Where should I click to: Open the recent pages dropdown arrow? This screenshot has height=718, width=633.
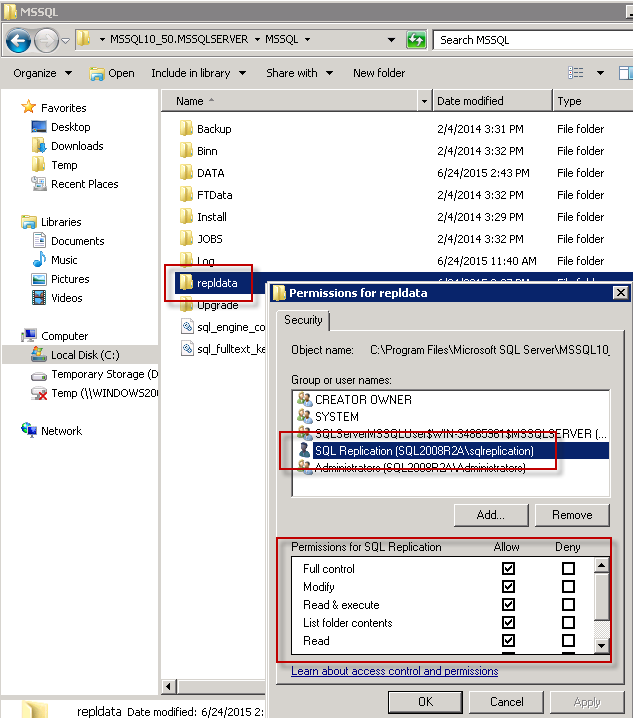tap(65, 41)
